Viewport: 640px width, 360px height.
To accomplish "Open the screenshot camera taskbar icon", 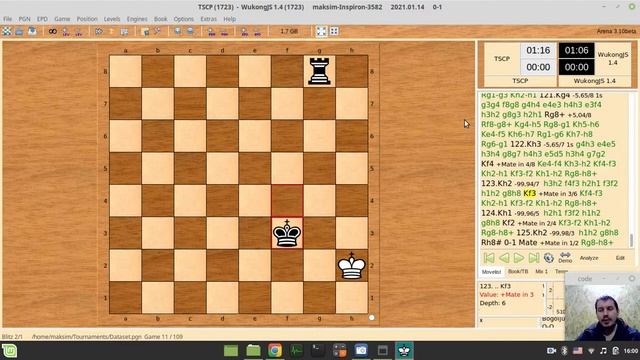I will [x=361, y=351].
